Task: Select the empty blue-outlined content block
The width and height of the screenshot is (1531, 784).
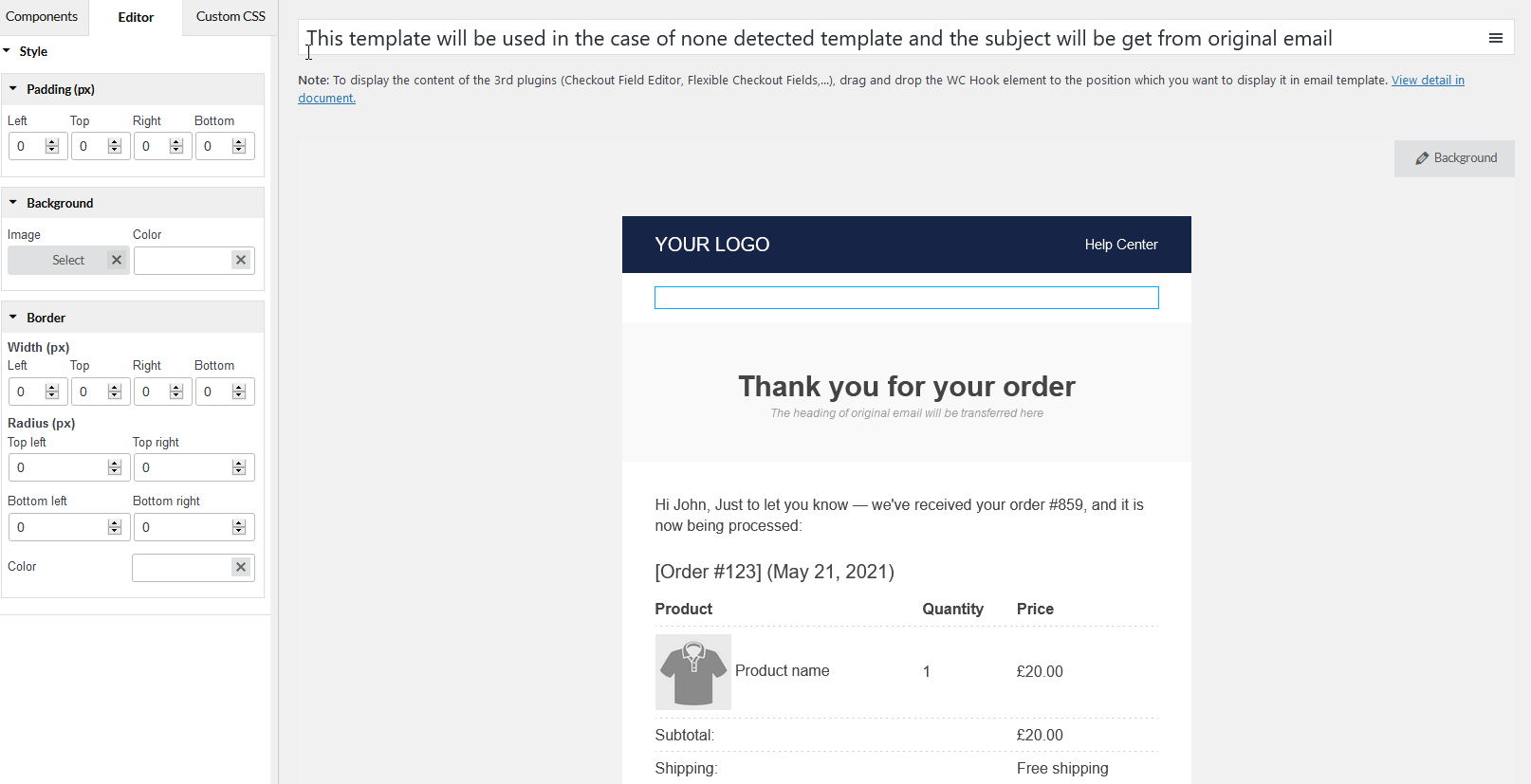Action: coord(906,298)
